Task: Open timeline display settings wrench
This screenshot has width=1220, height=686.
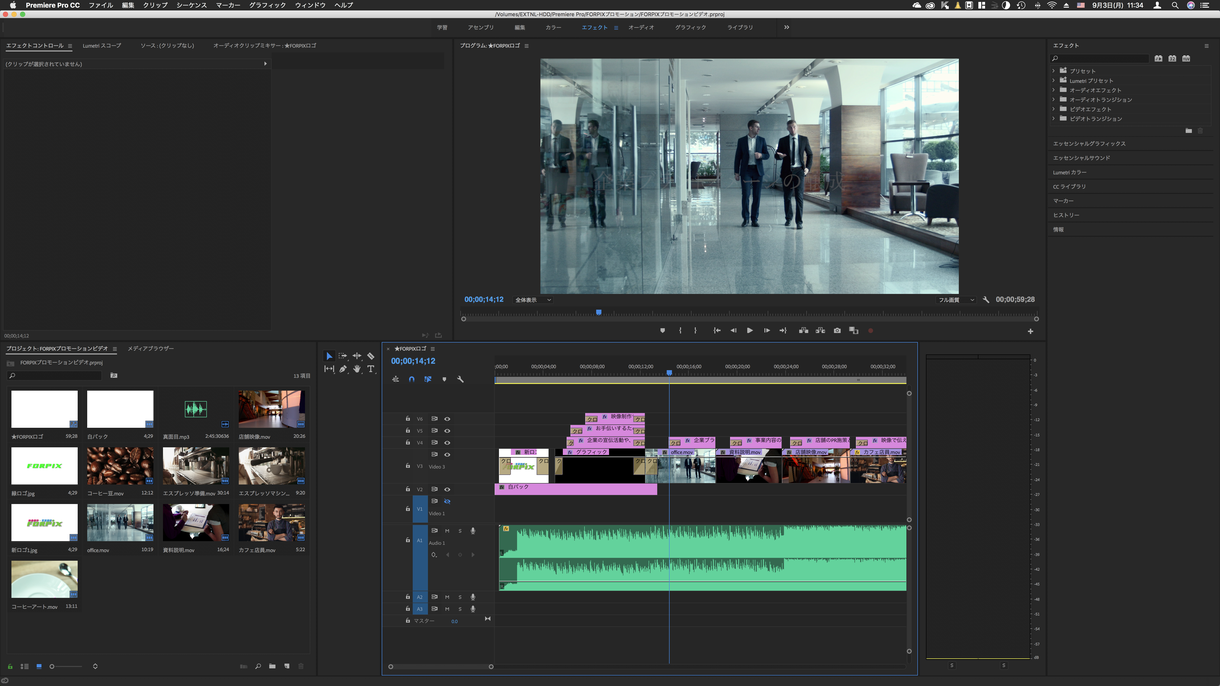Action: pyautogui.click(x=460, y=379)
